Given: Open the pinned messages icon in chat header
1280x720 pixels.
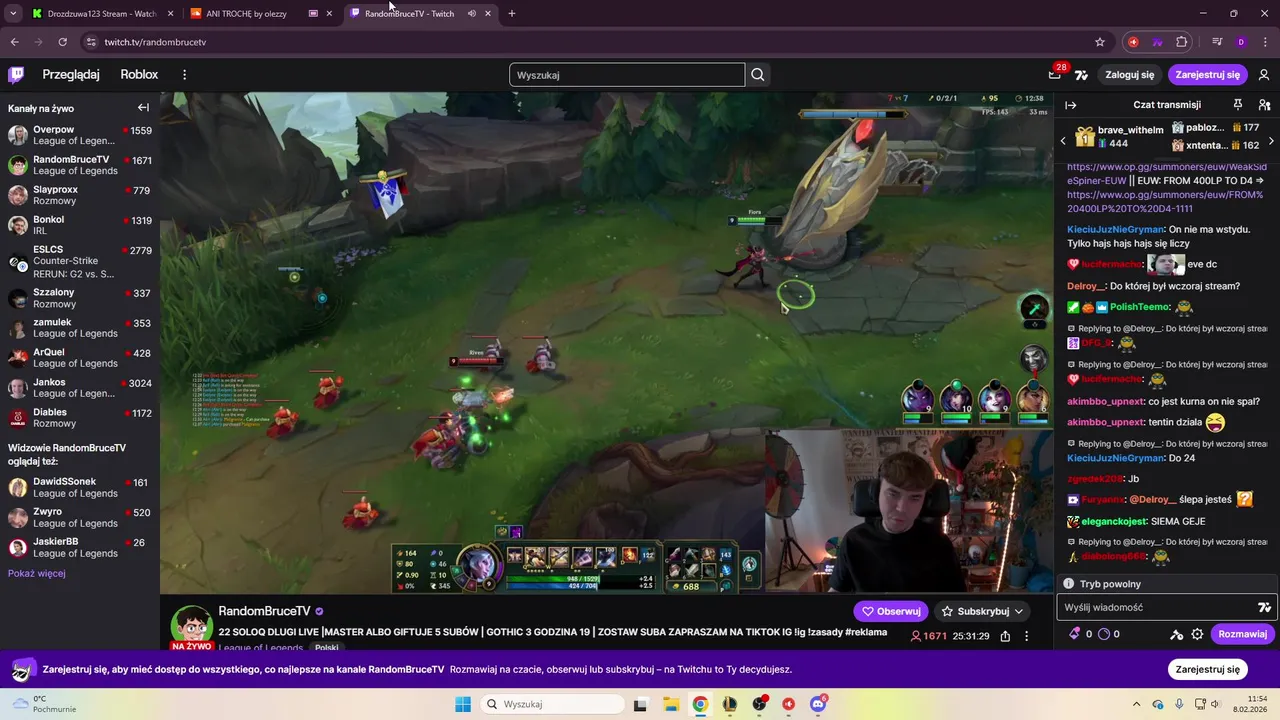Looking at the screenshot, I should pyautogui.click(x=1238, y=105).
